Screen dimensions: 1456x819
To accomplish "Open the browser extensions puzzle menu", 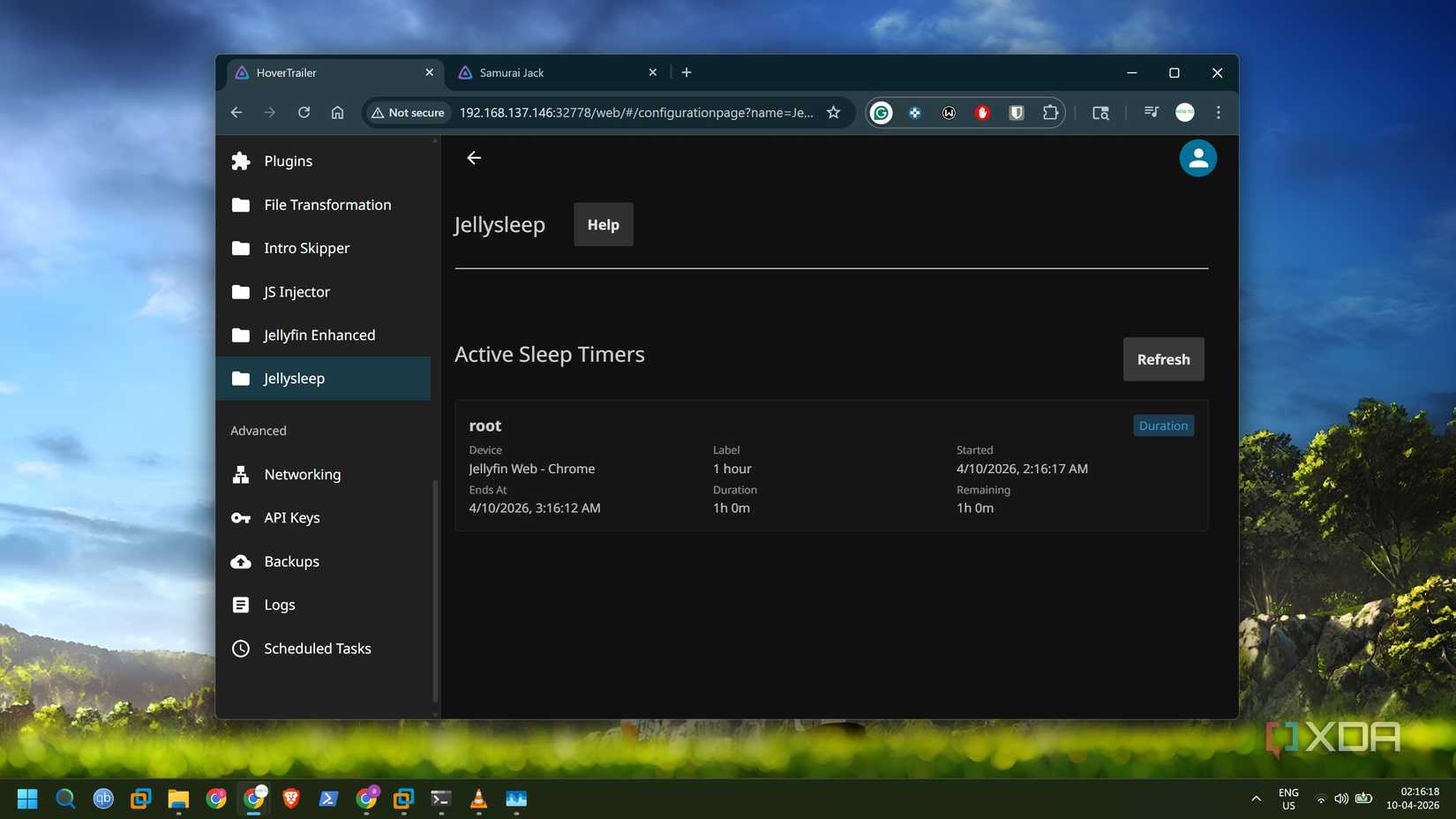I will coord(1050,112).
